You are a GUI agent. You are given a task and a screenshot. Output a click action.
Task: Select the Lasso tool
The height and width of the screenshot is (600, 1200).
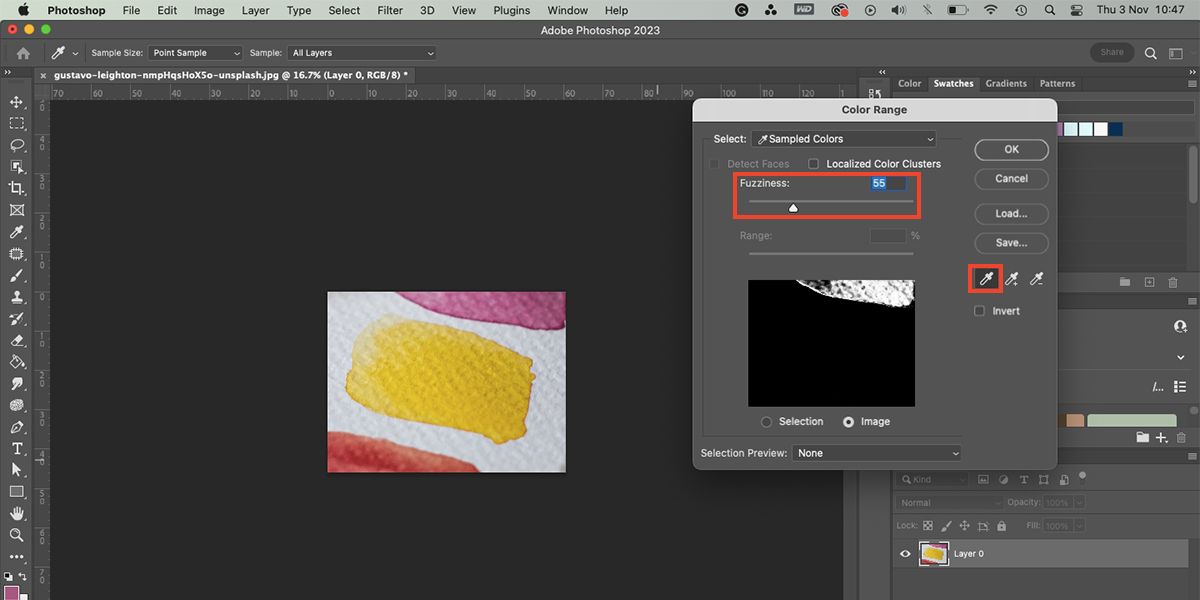(17, 145)
